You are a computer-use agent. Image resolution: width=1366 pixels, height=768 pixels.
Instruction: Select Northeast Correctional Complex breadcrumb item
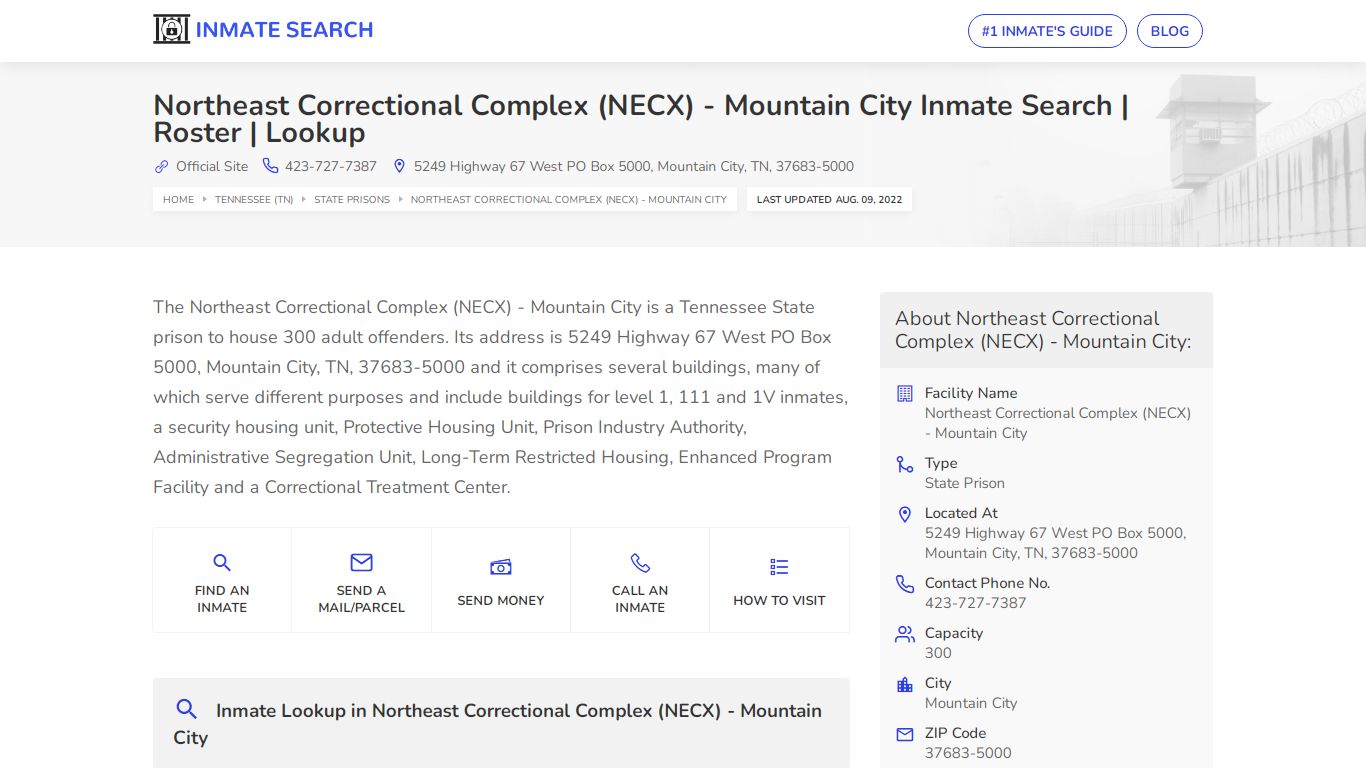click(569, 199)
